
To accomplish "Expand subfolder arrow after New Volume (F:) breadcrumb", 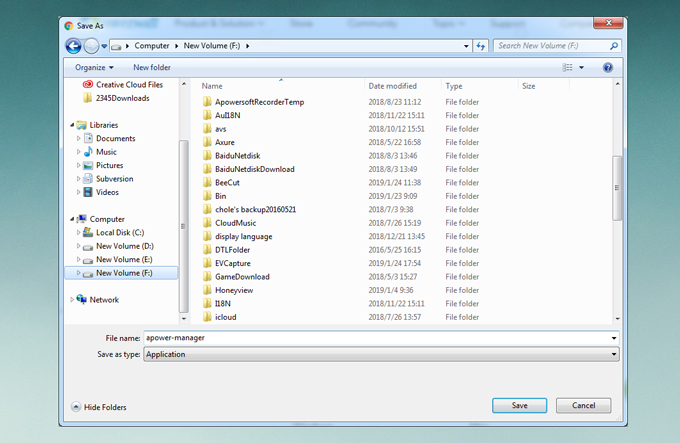I will click(247, 46).
